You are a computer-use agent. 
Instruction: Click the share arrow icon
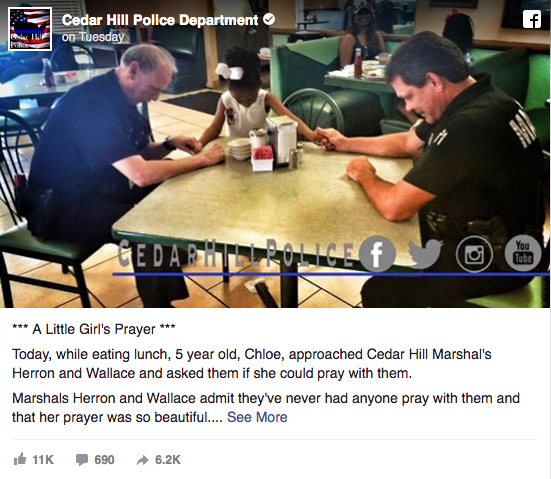point(143,460)
